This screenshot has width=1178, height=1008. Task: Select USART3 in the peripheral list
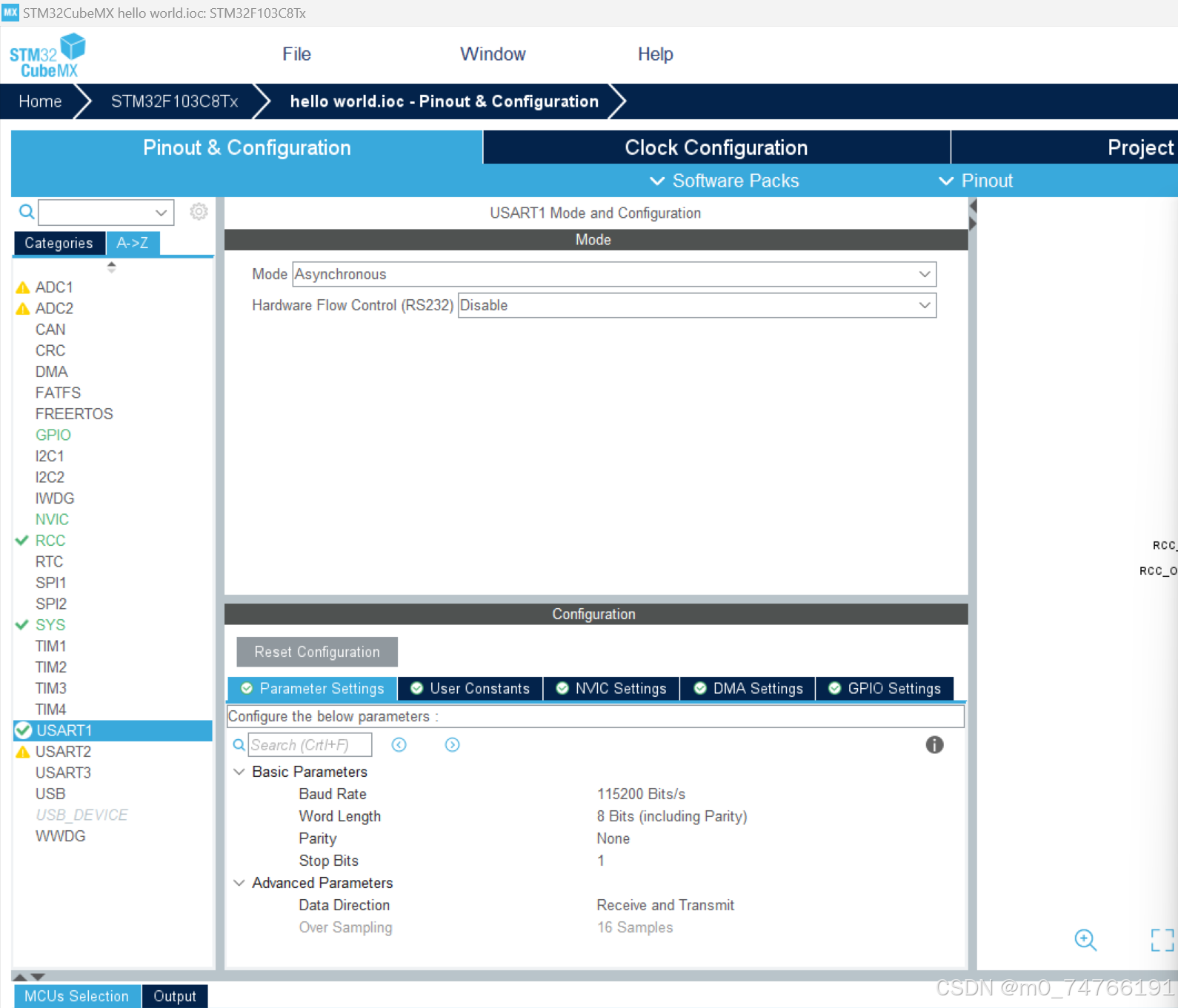point(63,772)
